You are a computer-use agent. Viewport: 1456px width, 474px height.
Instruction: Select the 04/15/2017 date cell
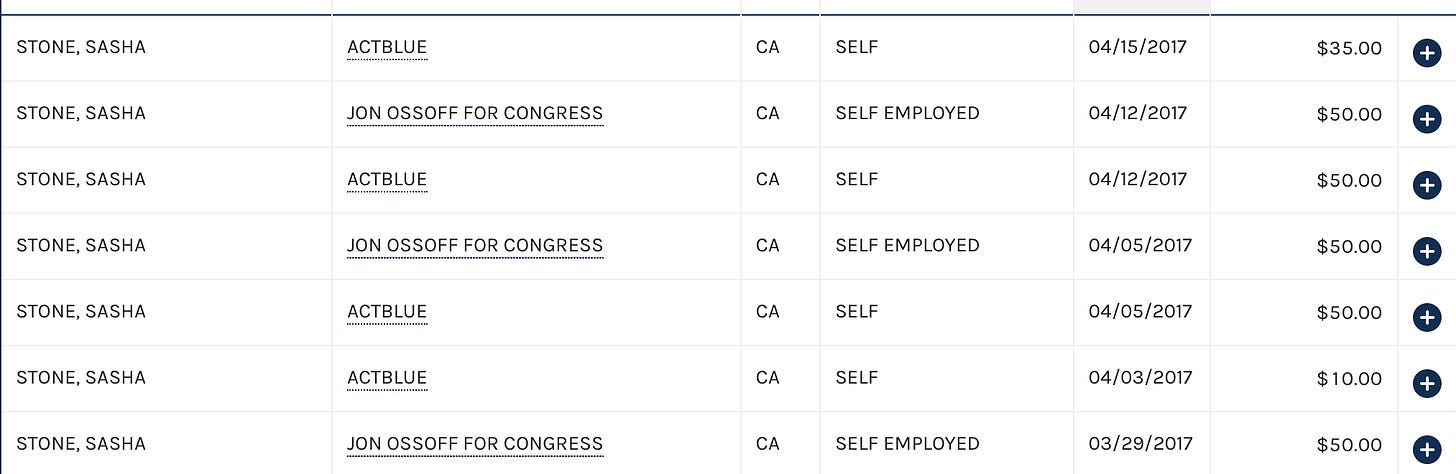click(1142, 49)
